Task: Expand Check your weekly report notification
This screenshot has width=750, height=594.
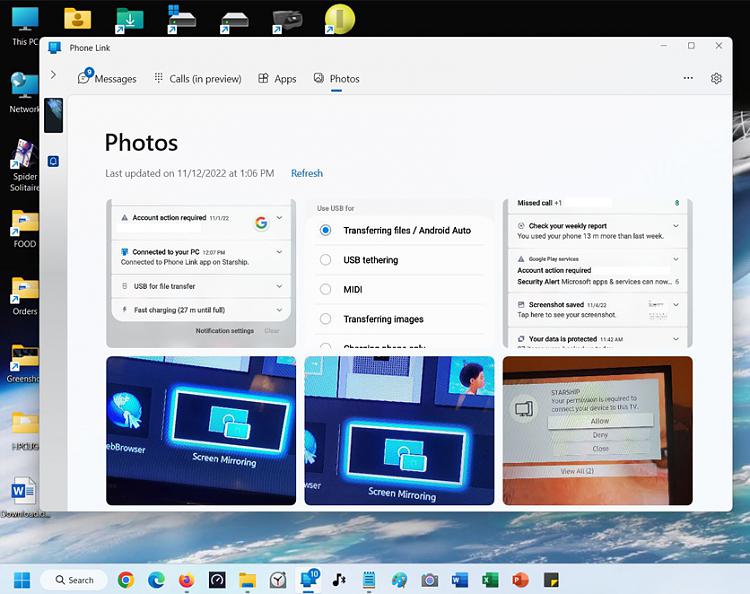Action: [x=676, y=226]
